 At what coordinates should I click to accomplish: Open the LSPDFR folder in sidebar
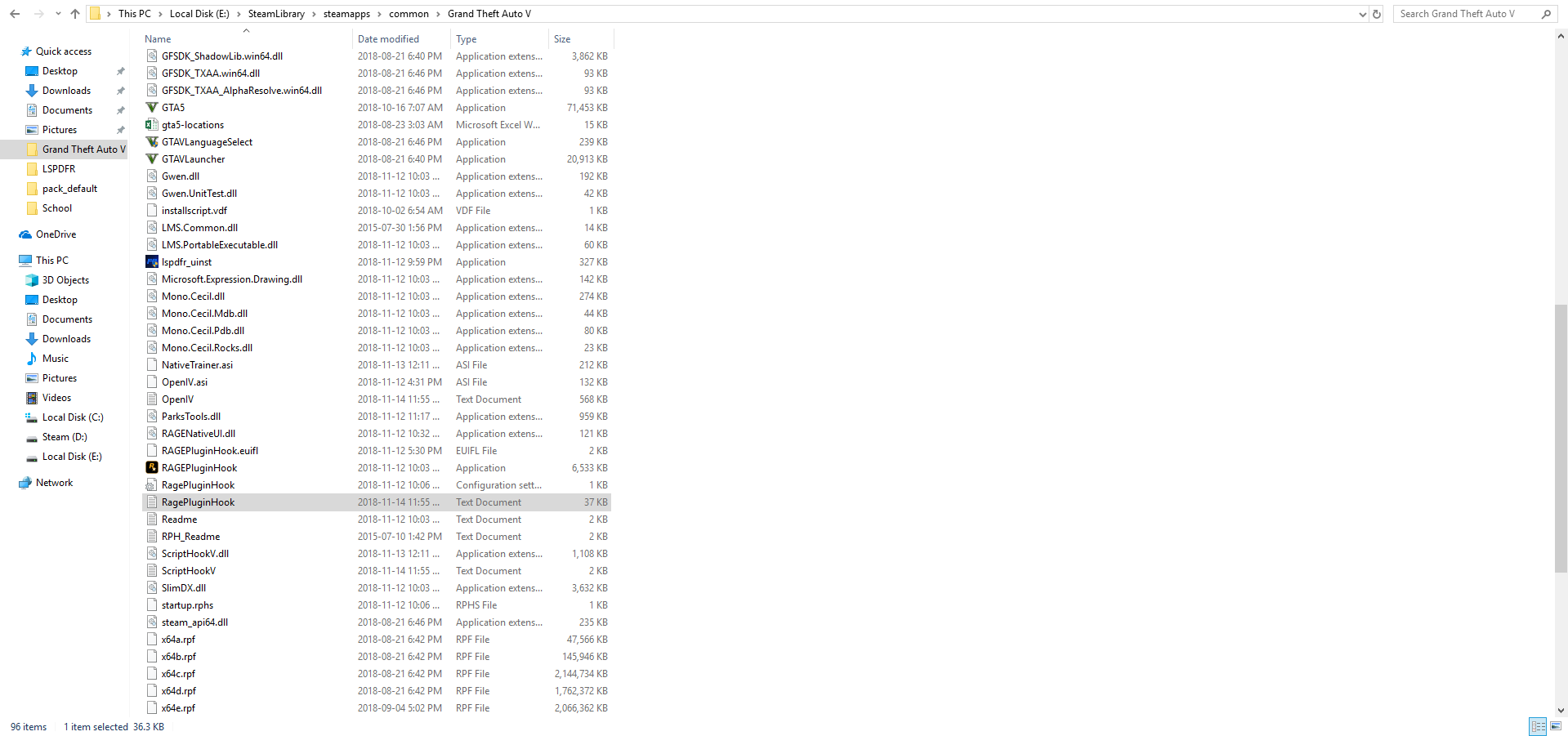click(59, 169)
